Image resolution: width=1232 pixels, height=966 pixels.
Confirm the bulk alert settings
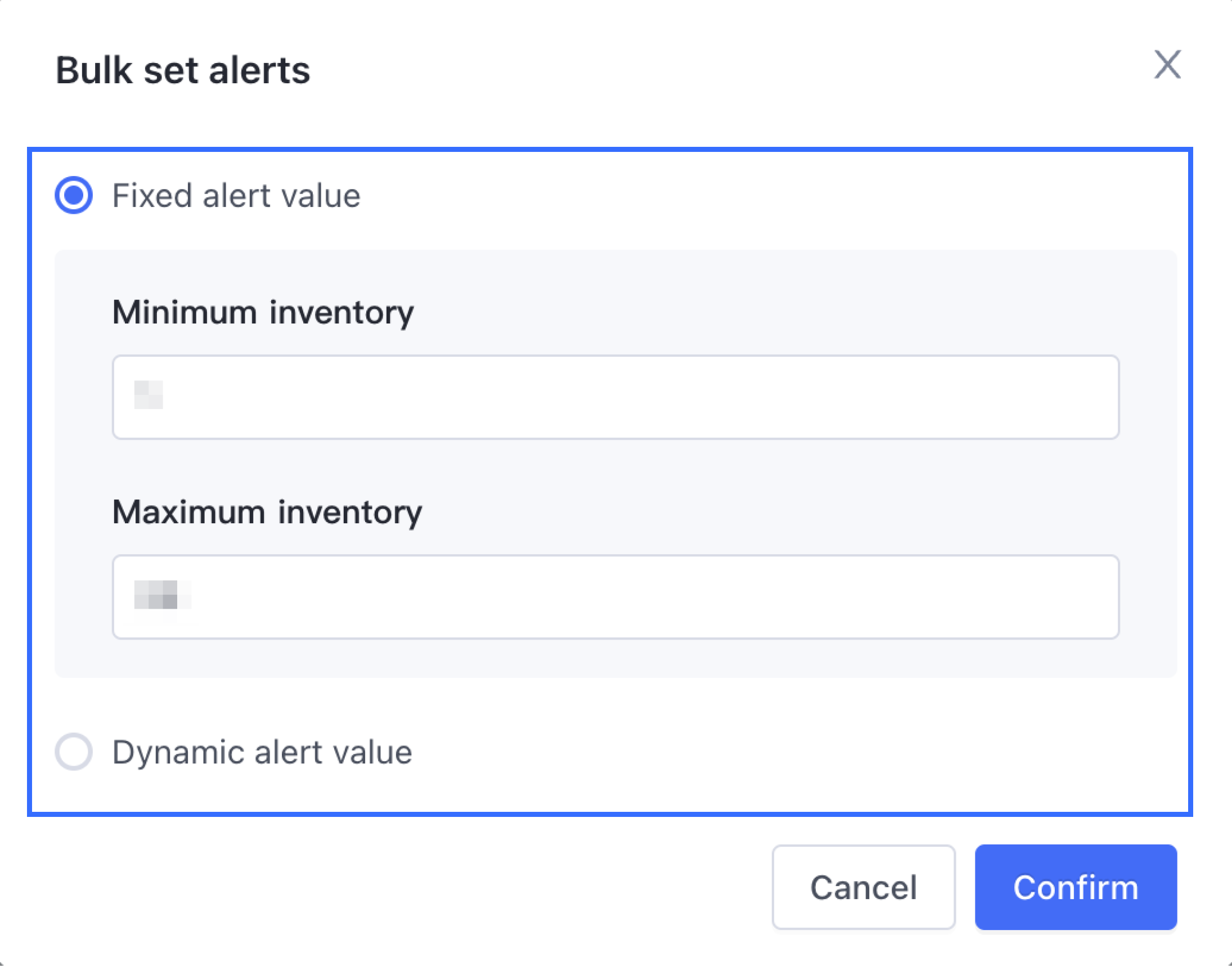pos(1076,887)
